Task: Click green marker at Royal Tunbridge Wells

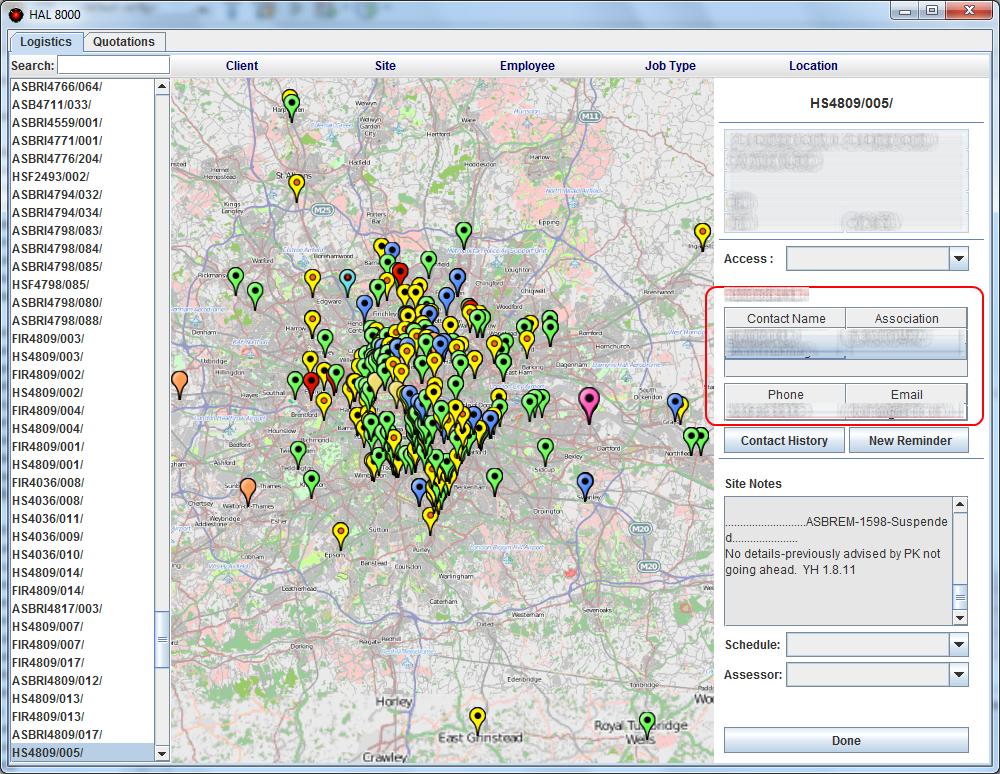Action: pyautogui.click(x=647, y=722)
